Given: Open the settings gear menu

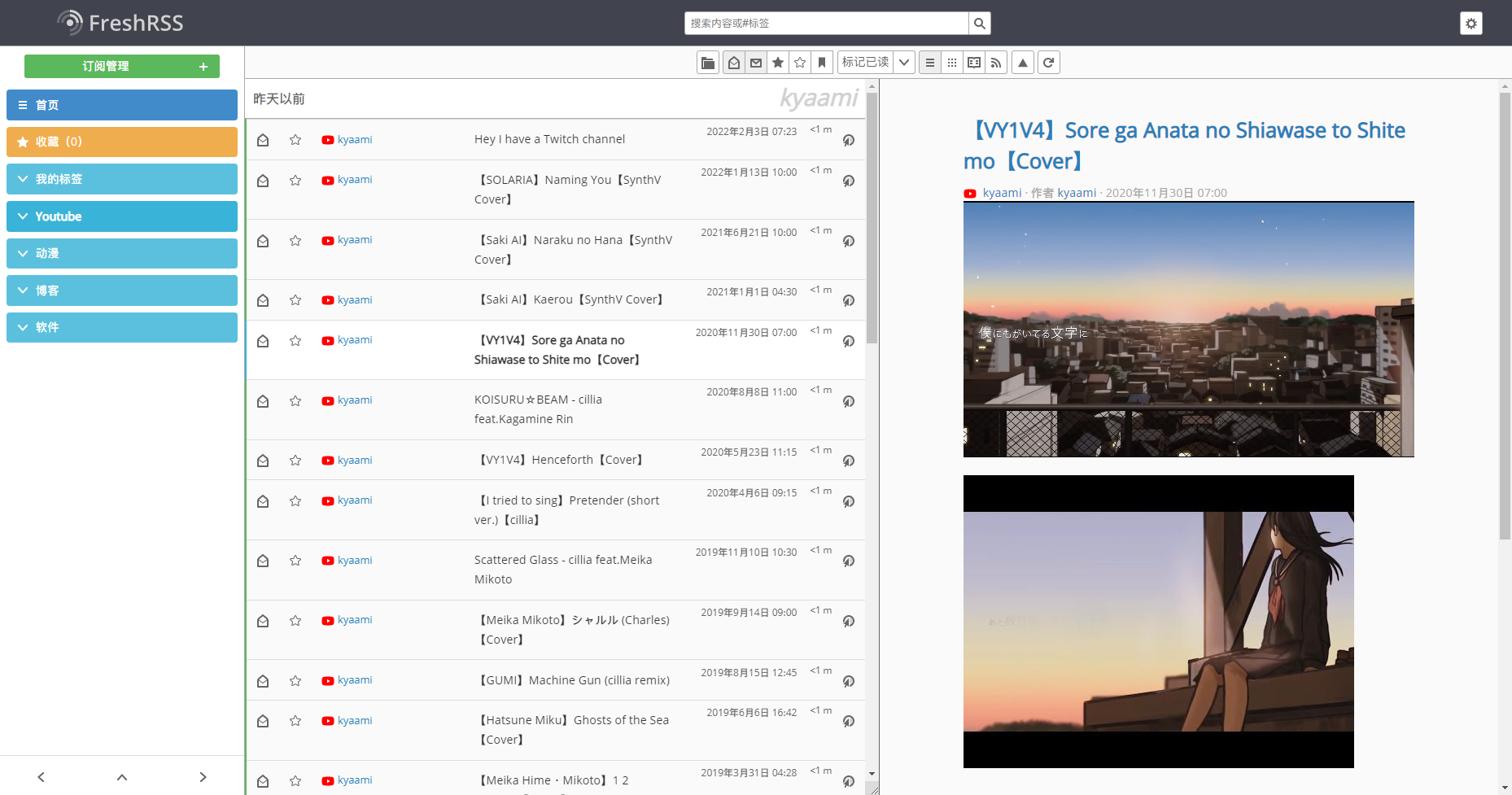Looking at the screenshot, I should coord(1470,24).
